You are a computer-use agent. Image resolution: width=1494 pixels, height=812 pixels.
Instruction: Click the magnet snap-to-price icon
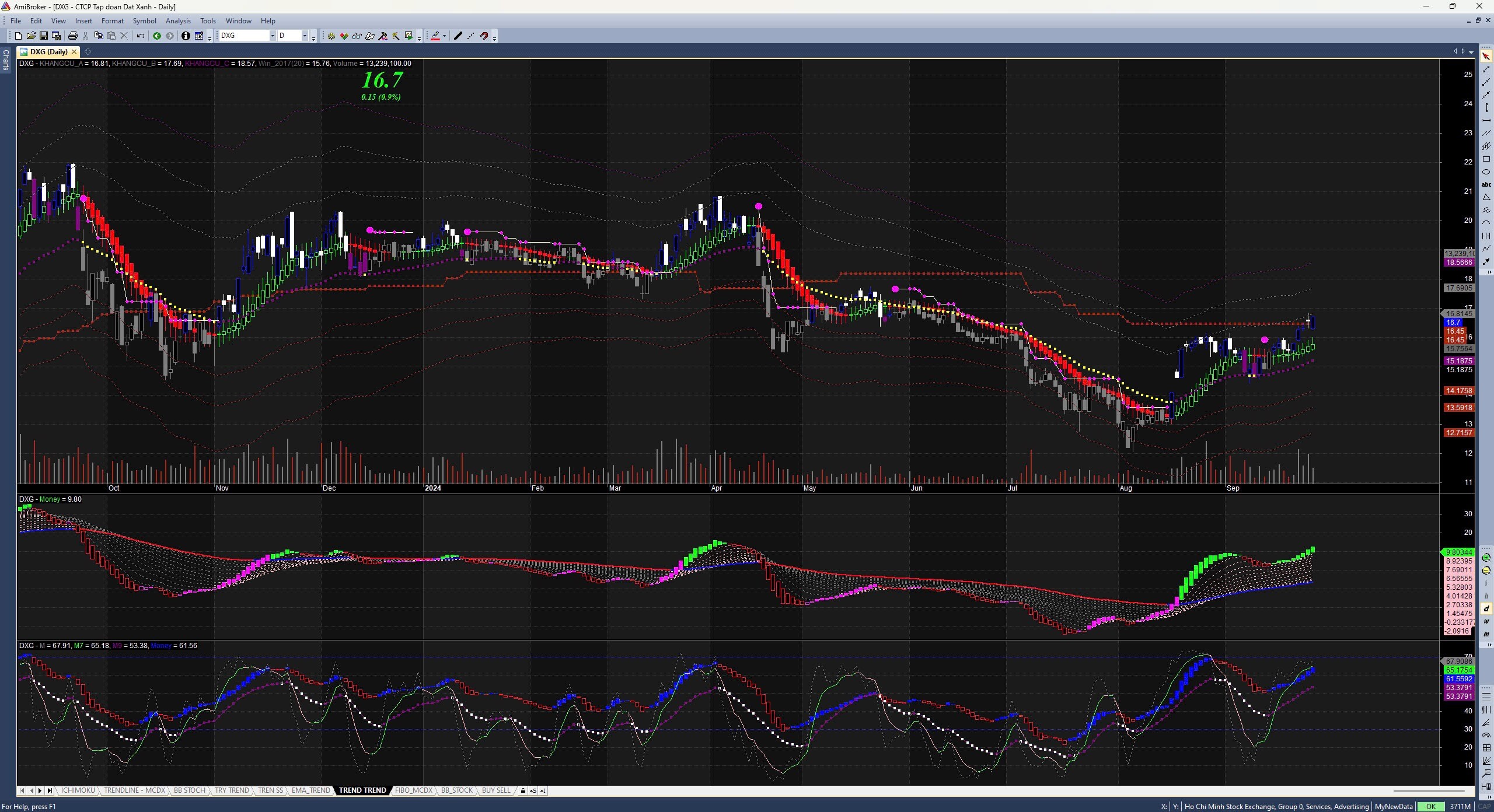[484, 36]
